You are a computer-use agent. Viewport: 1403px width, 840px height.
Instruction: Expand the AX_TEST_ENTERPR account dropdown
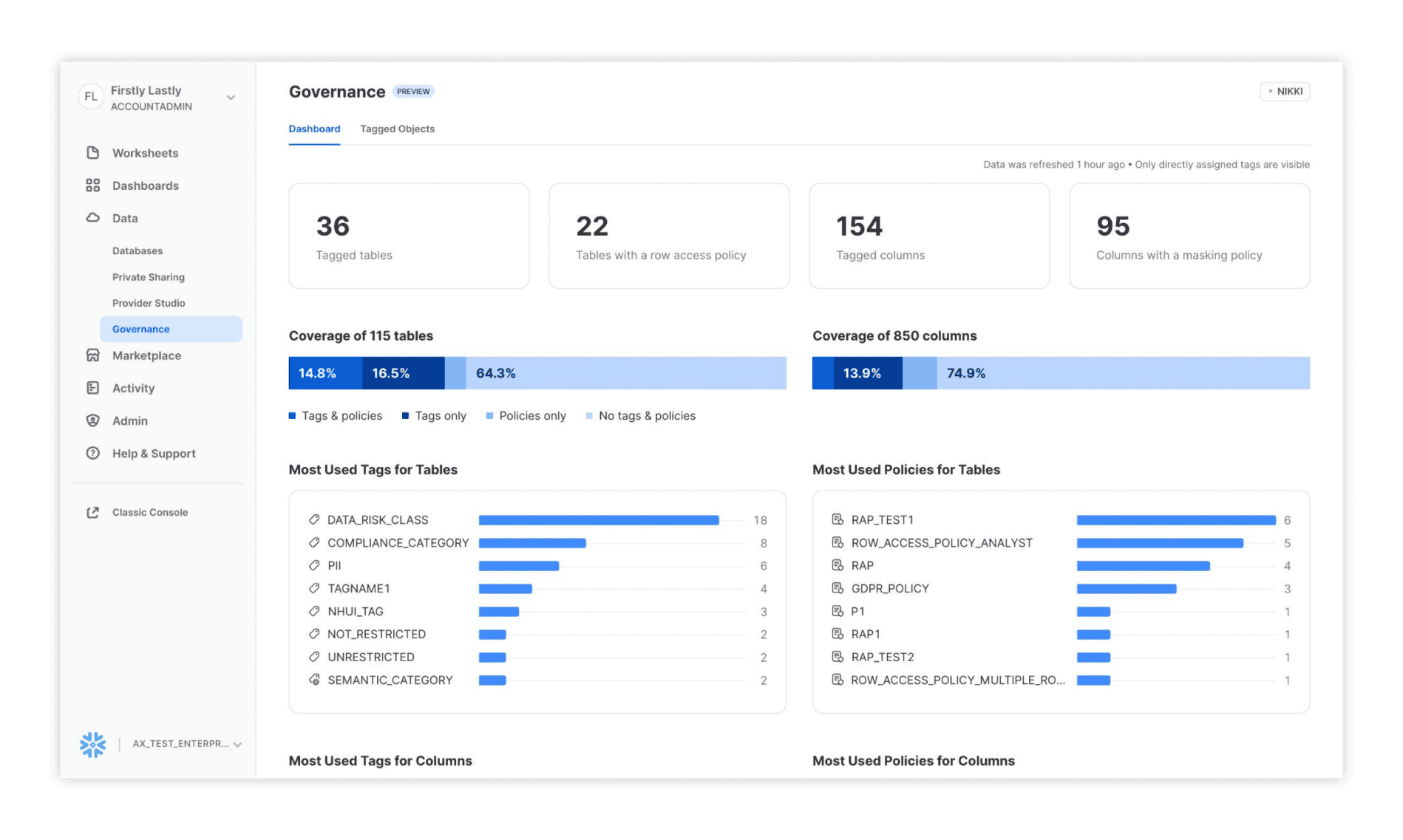tap(237, 745)
